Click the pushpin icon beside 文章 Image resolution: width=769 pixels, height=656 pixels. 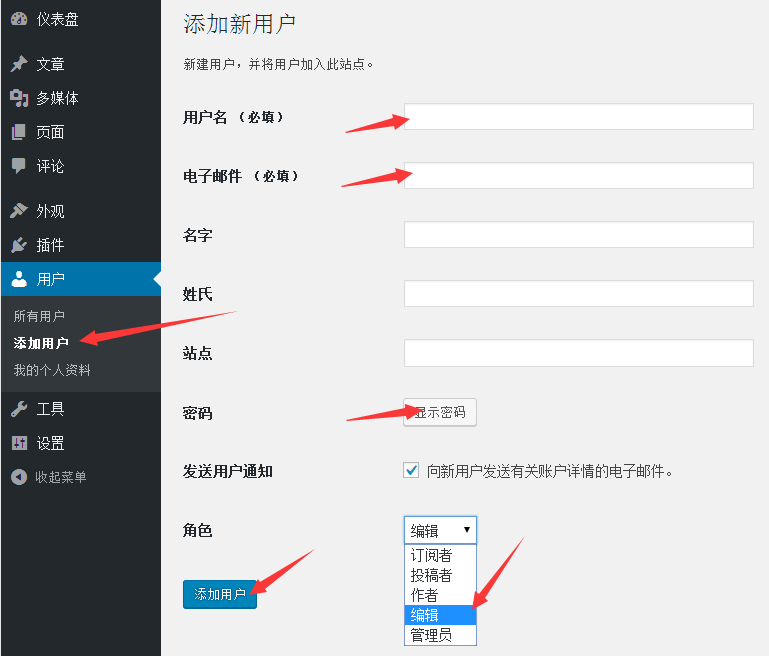19,64
